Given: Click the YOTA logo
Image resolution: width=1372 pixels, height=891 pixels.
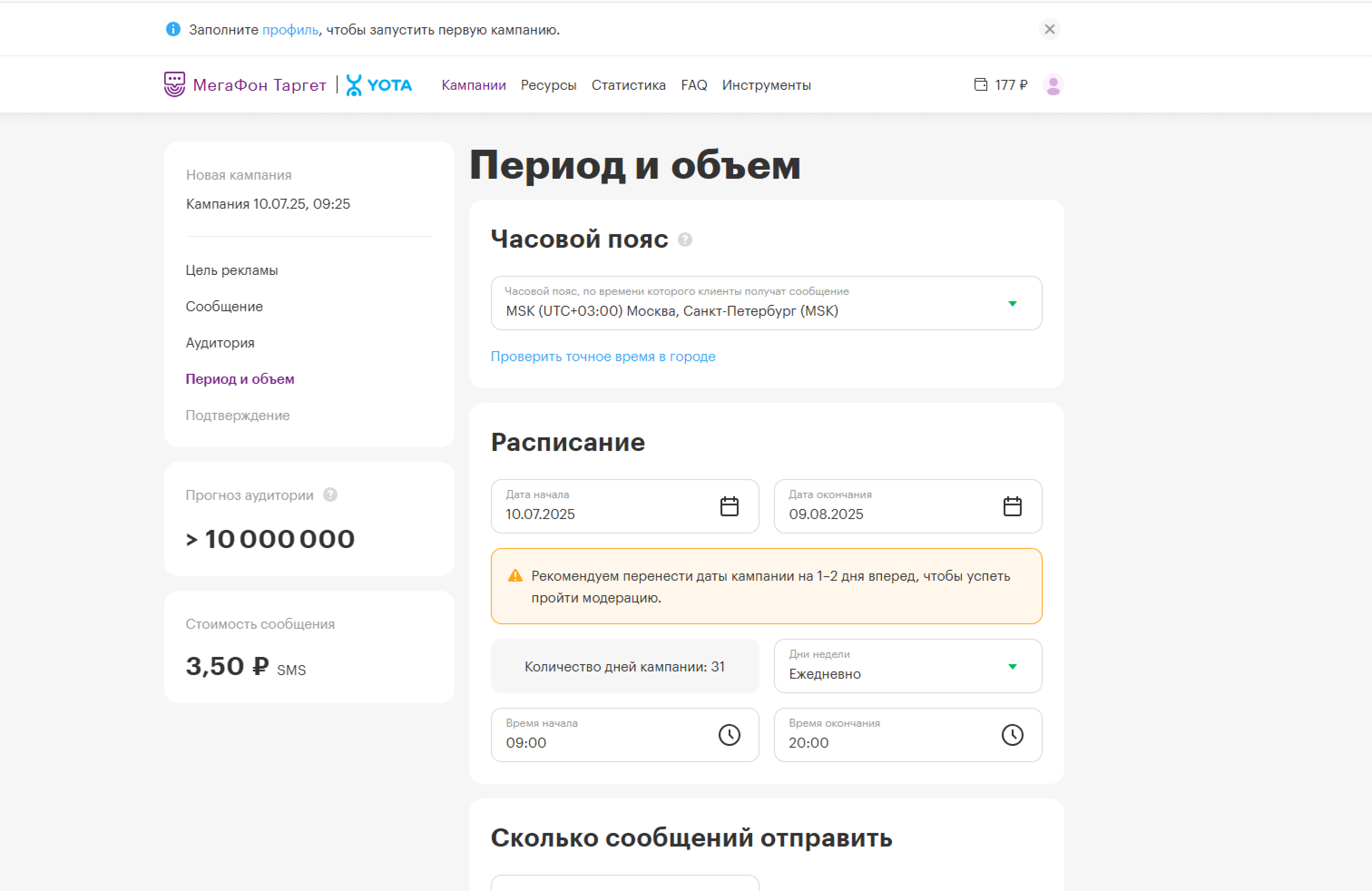Looking at the screenshot, I should (x=379, y=85).
